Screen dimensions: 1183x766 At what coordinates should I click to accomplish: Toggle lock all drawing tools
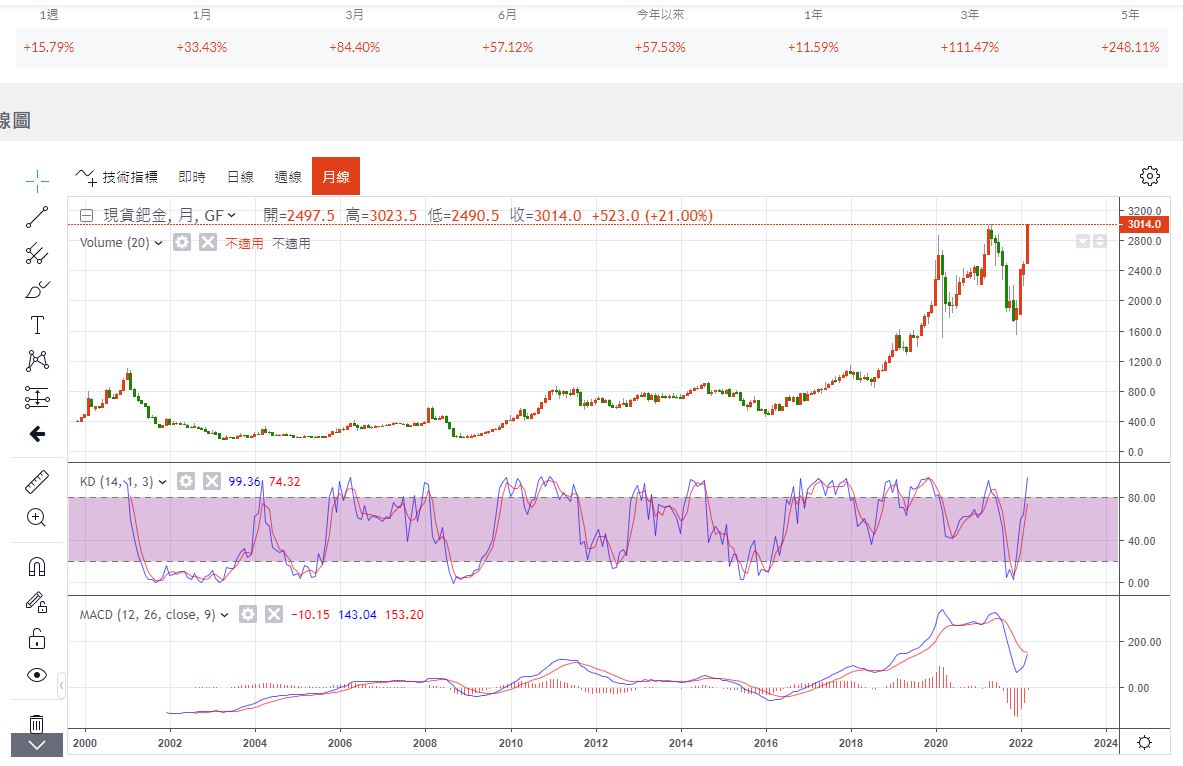37,638
